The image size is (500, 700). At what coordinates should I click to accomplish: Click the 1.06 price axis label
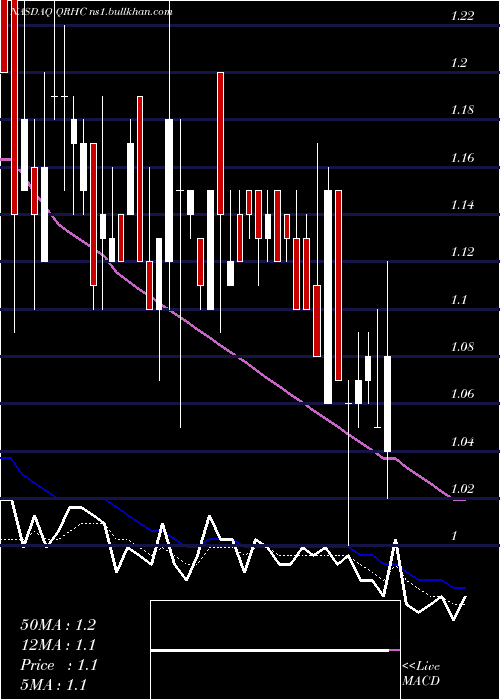(x=462, y=394)
